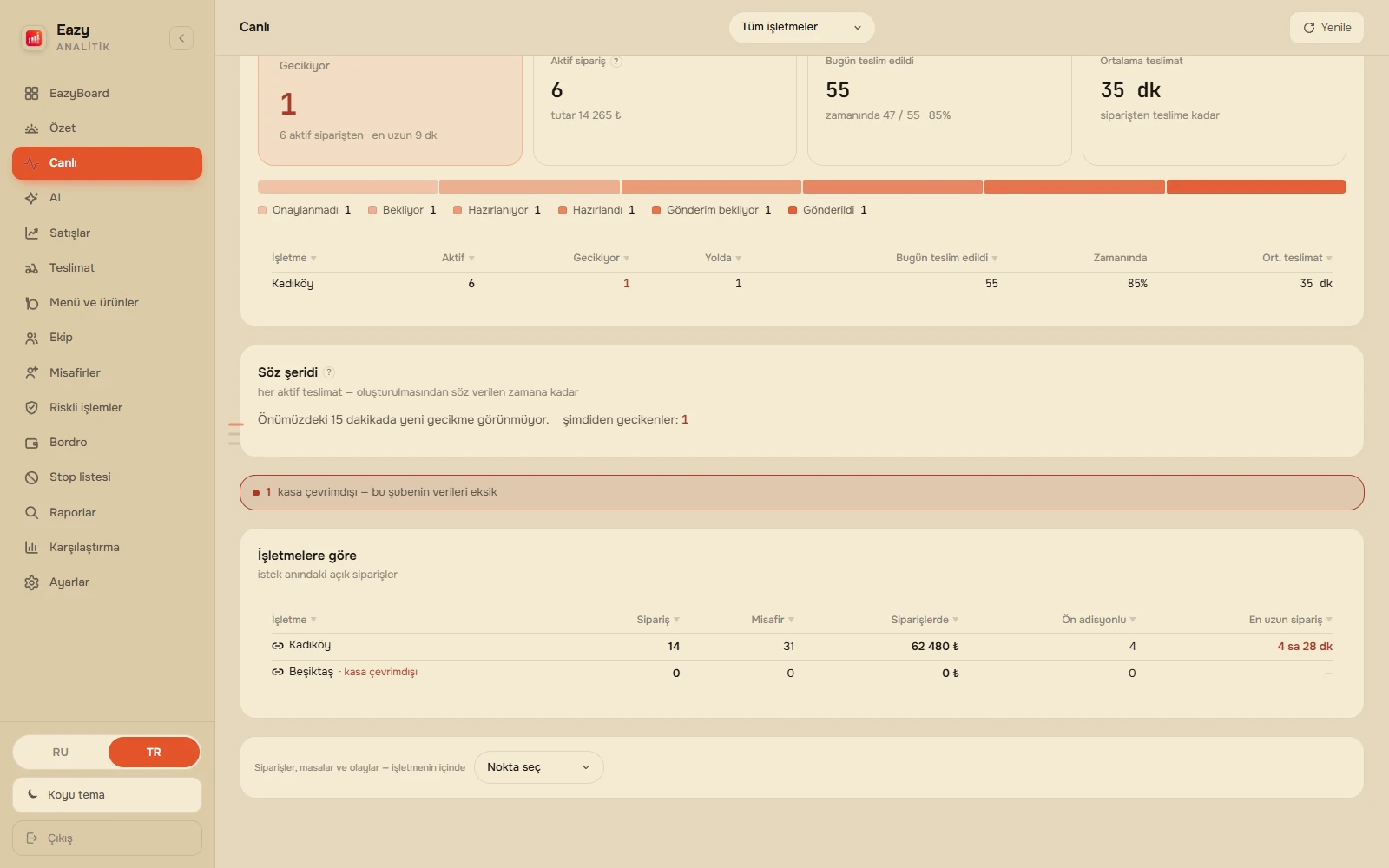Click the EazyBoard grid icon
This screenshot has height=868, width=1389.
coord(31,93)
